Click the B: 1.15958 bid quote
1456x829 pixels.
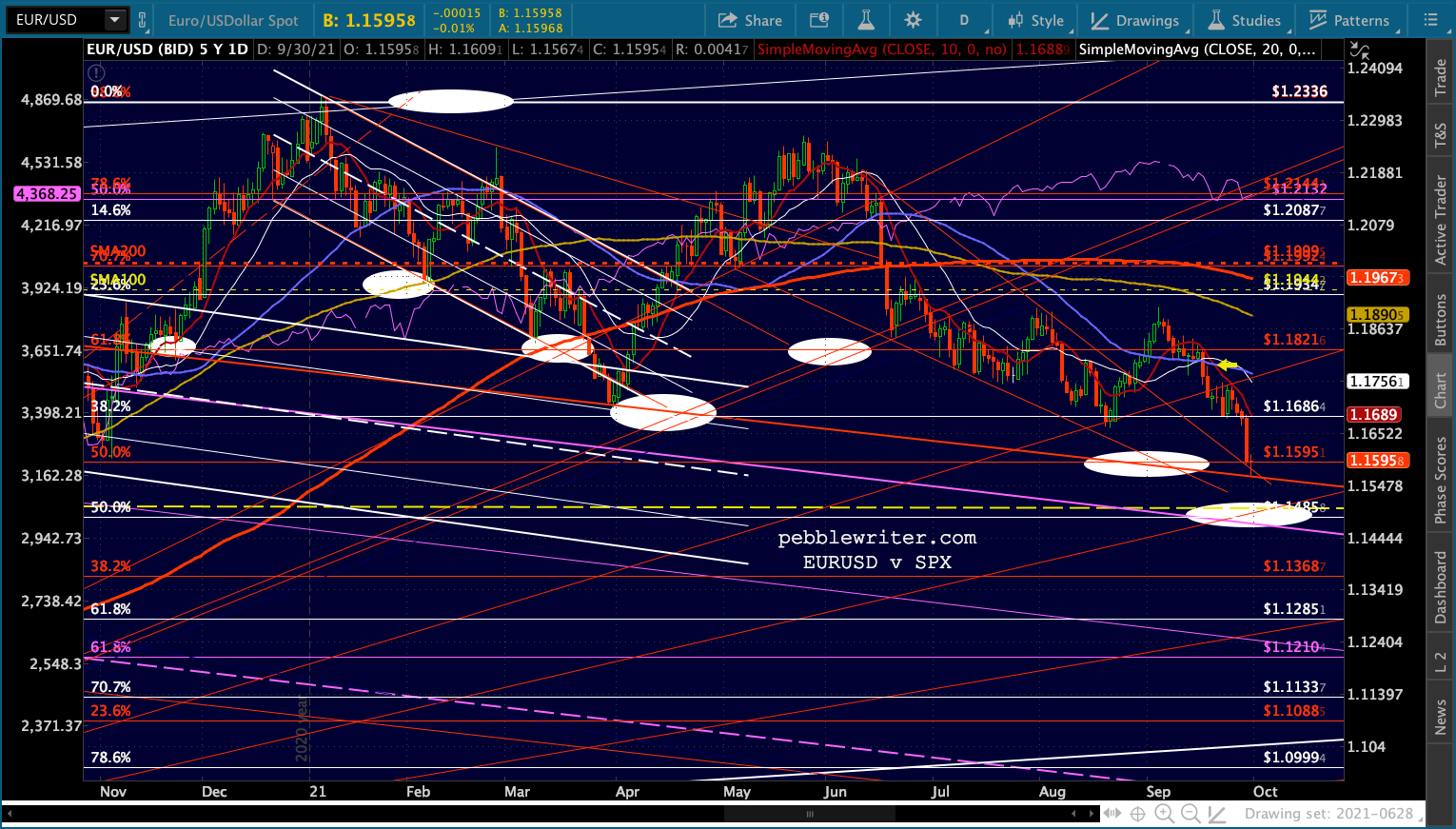368,20
